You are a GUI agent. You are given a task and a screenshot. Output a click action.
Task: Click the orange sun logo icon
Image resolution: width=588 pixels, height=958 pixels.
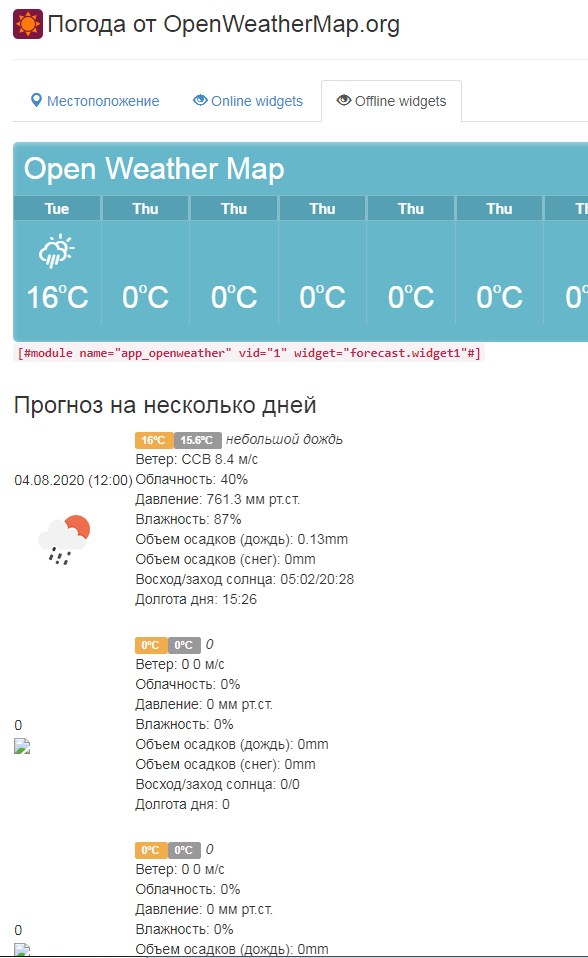[x=28, y=24]
